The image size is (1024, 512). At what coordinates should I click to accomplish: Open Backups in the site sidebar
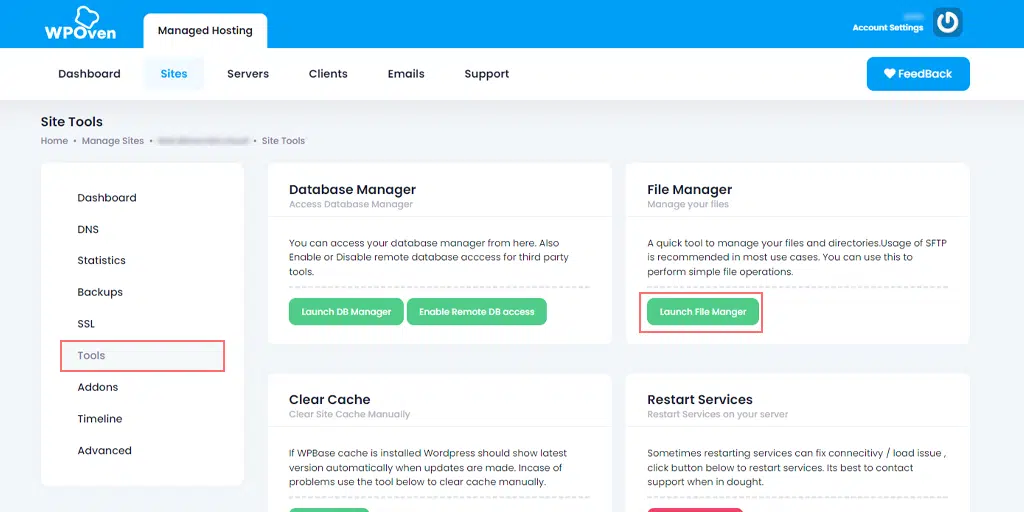pyautogui.click(x=100, y=292)
